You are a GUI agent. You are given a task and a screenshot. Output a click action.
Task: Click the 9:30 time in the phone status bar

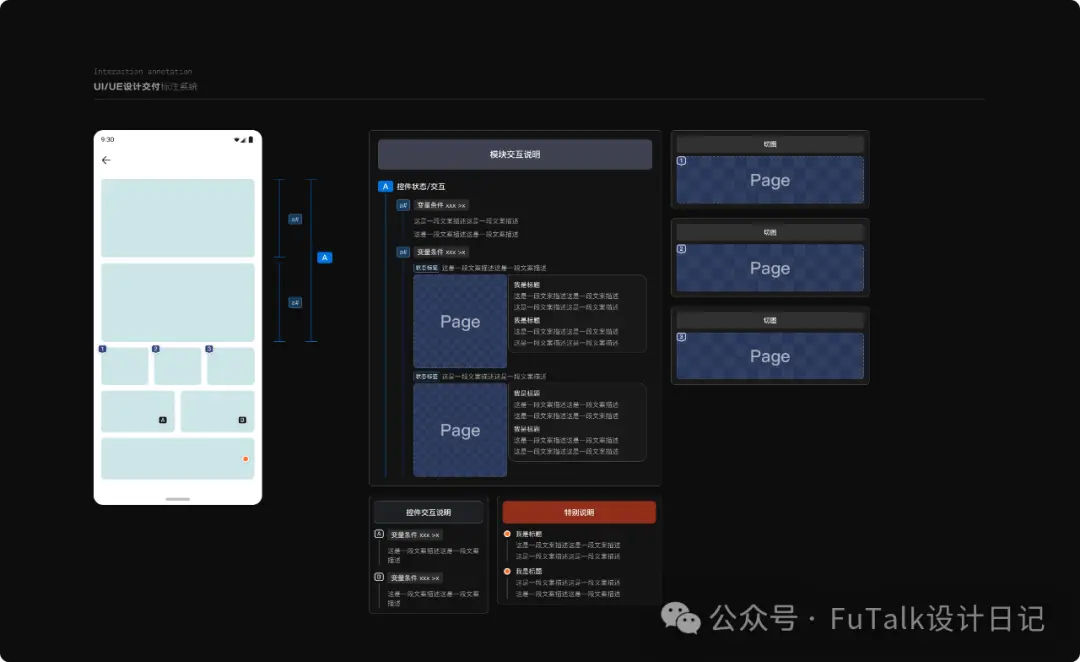(x=107, y=140)
